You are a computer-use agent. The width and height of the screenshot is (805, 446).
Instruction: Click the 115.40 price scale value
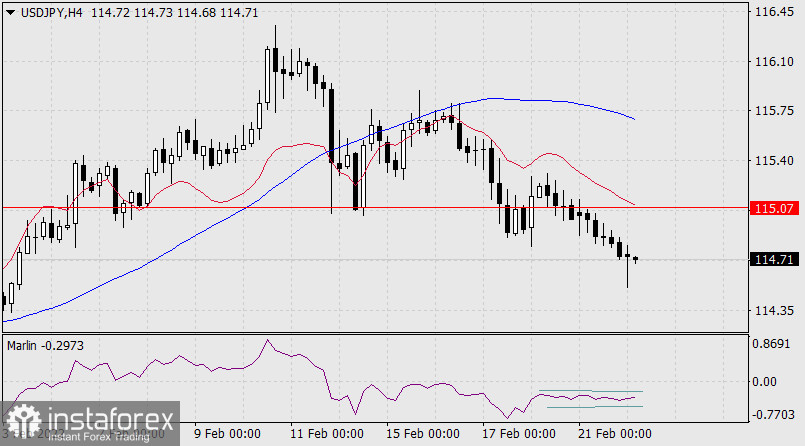774,161
